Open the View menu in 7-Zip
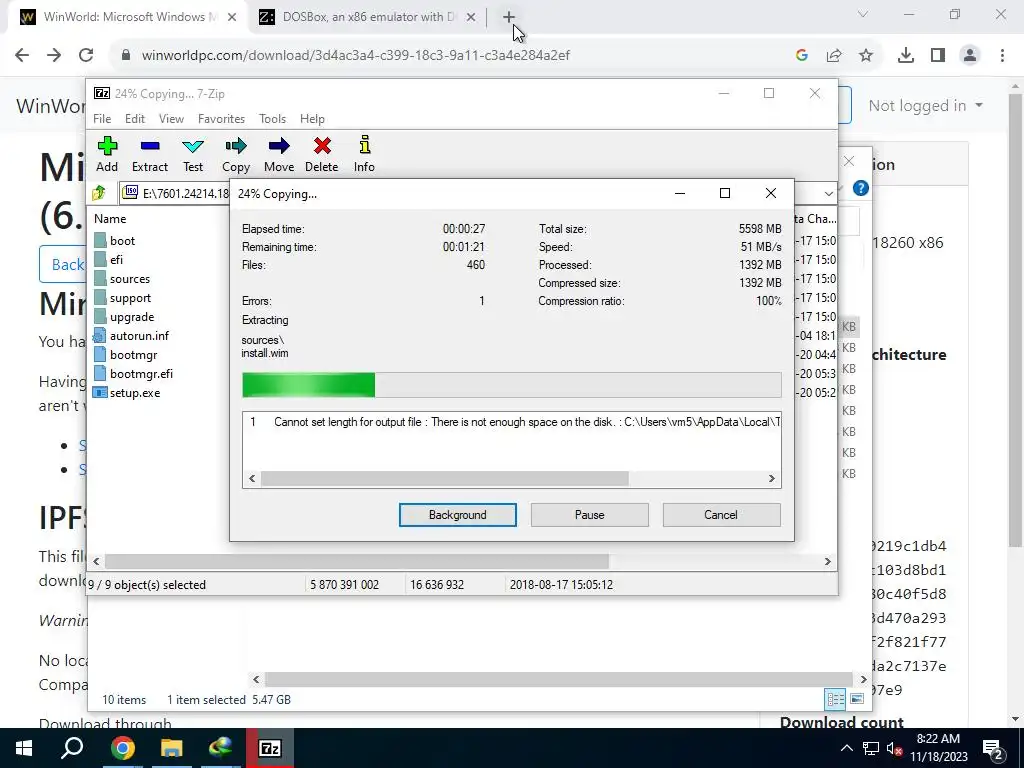The width and height of the screenshot is (1024, 768). (171, 119)
